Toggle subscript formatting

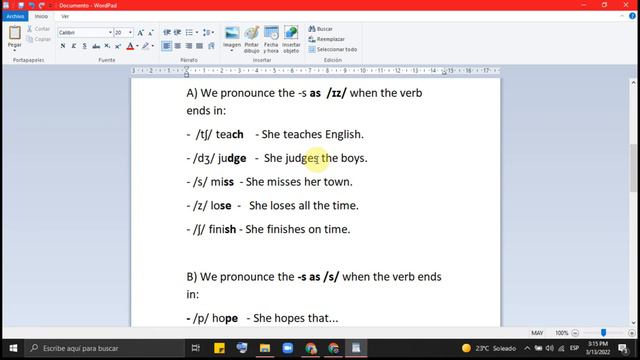(107, 46)
